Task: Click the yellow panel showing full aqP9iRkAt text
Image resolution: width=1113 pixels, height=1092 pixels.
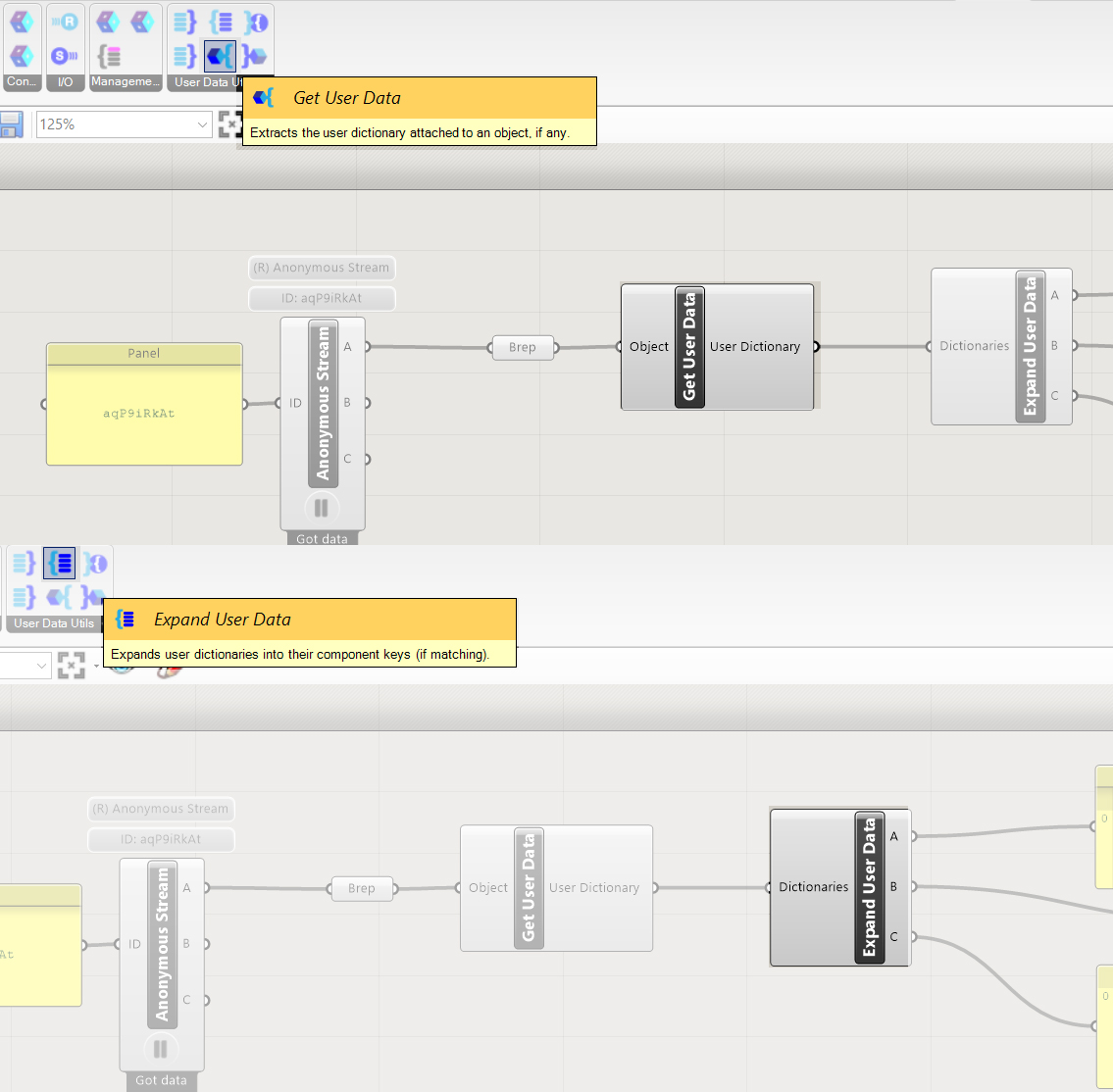Action: 144,413
